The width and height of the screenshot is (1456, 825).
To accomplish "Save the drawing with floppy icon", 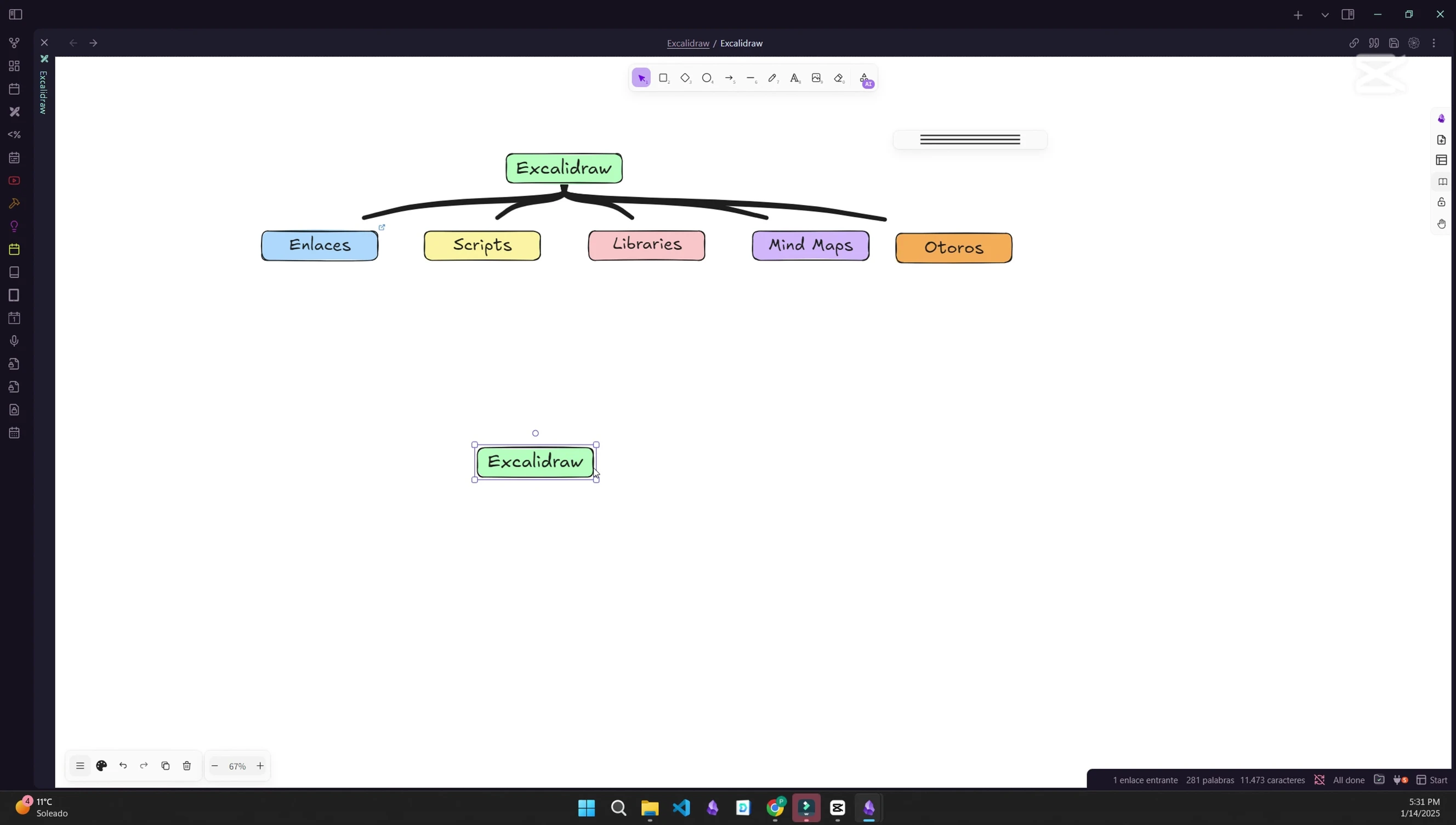I will coord(1394,43).
